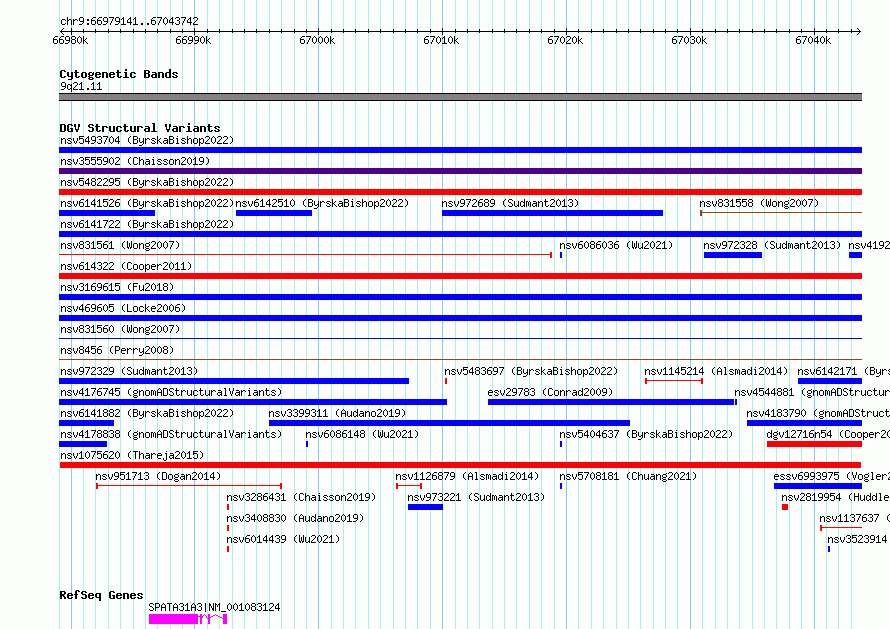Click the RefSeq Genes track title
Viewport: 890px width, 629px height.
point(101,595)
